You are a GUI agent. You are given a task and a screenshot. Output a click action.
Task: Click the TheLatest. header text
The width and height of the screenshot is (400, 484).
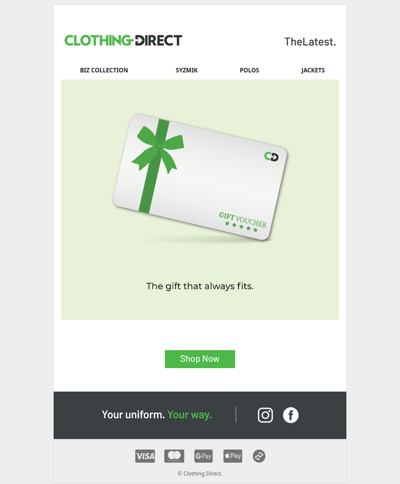(x=310, y=42)
